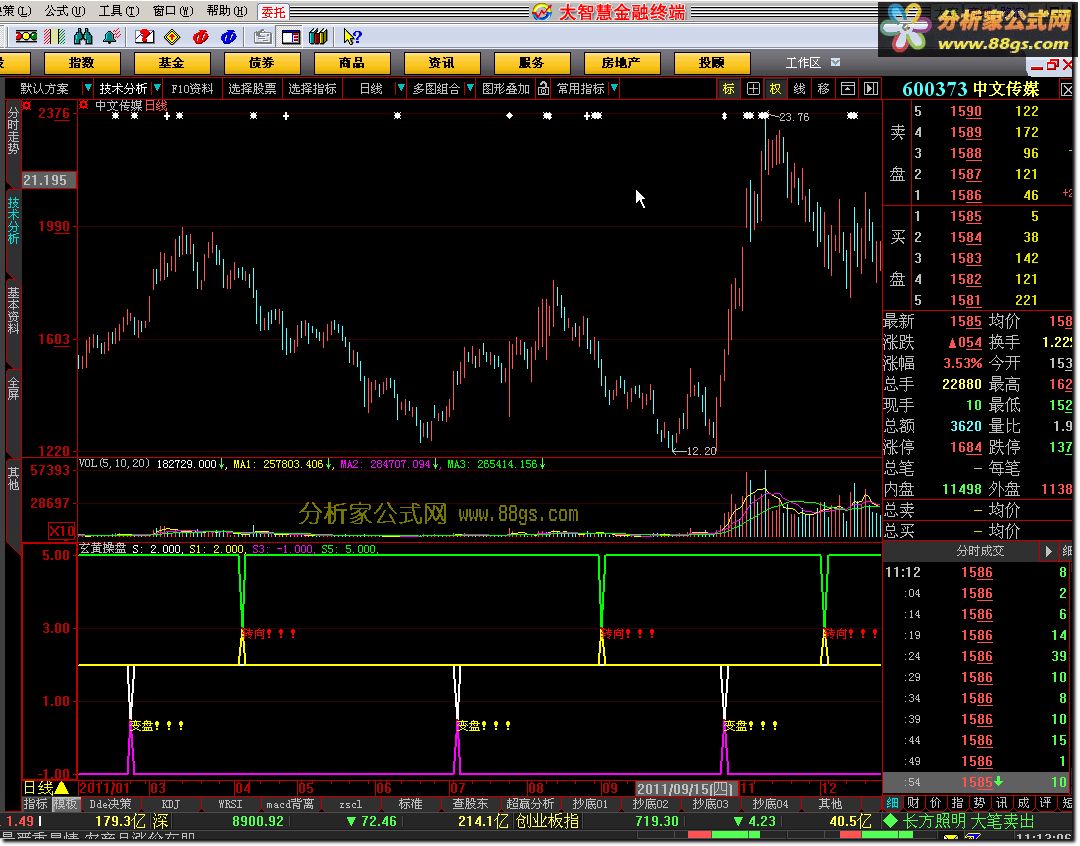The height and width of the screenshot is (846, 1080).
Task: Click the 图形叠加 button
Action: (506, 88)
